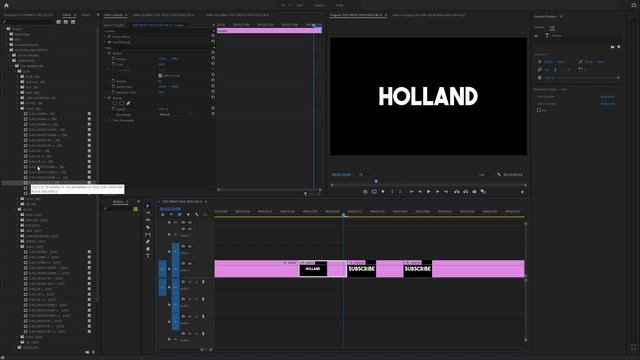Select the Hand tool
This screenshot has width=640, height=360.
pyautogui.click(x=148, y=249)
